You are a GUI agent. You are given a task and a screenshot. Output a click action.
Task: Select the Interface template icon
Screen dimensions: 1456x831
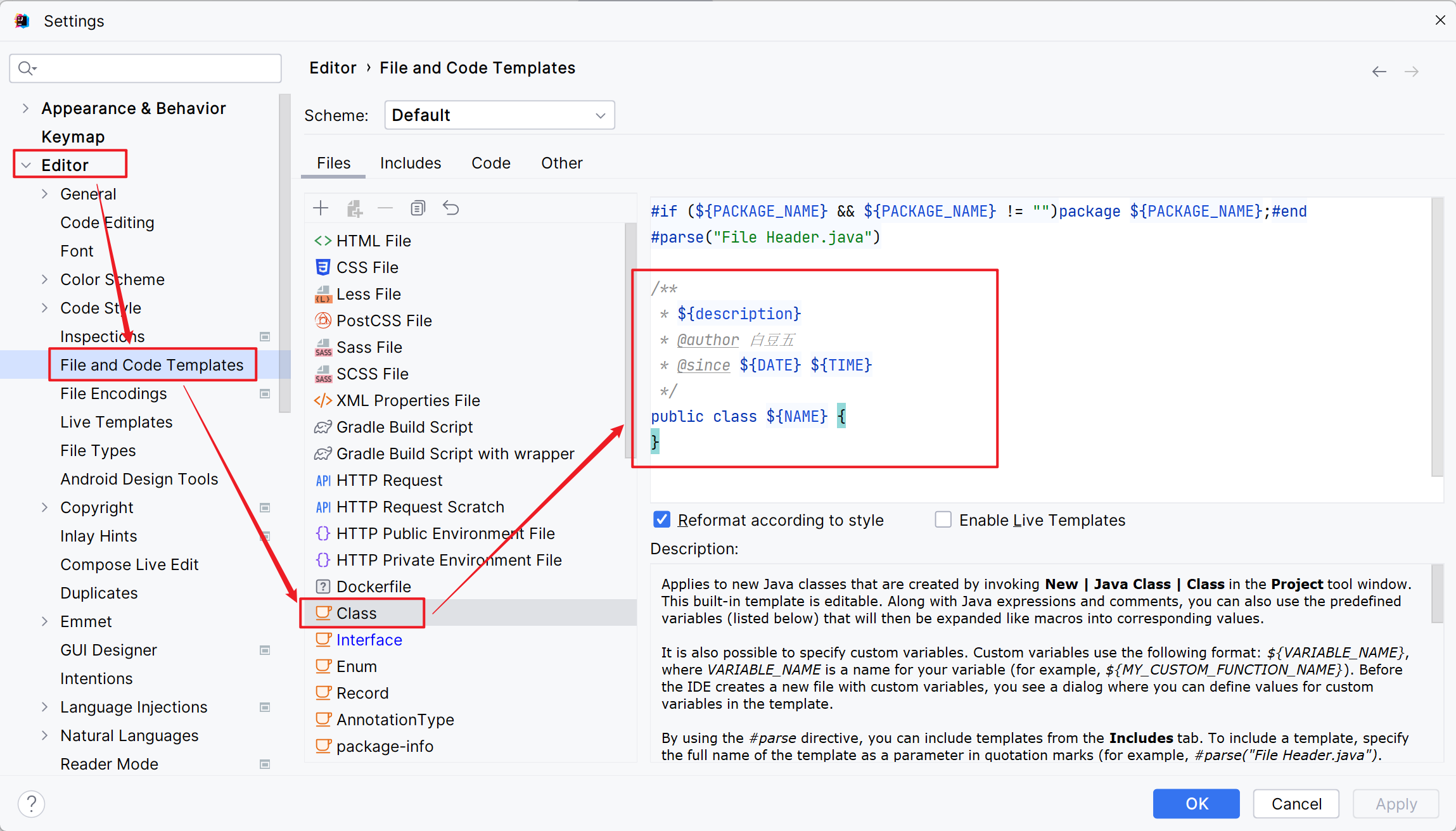[323, 640]
